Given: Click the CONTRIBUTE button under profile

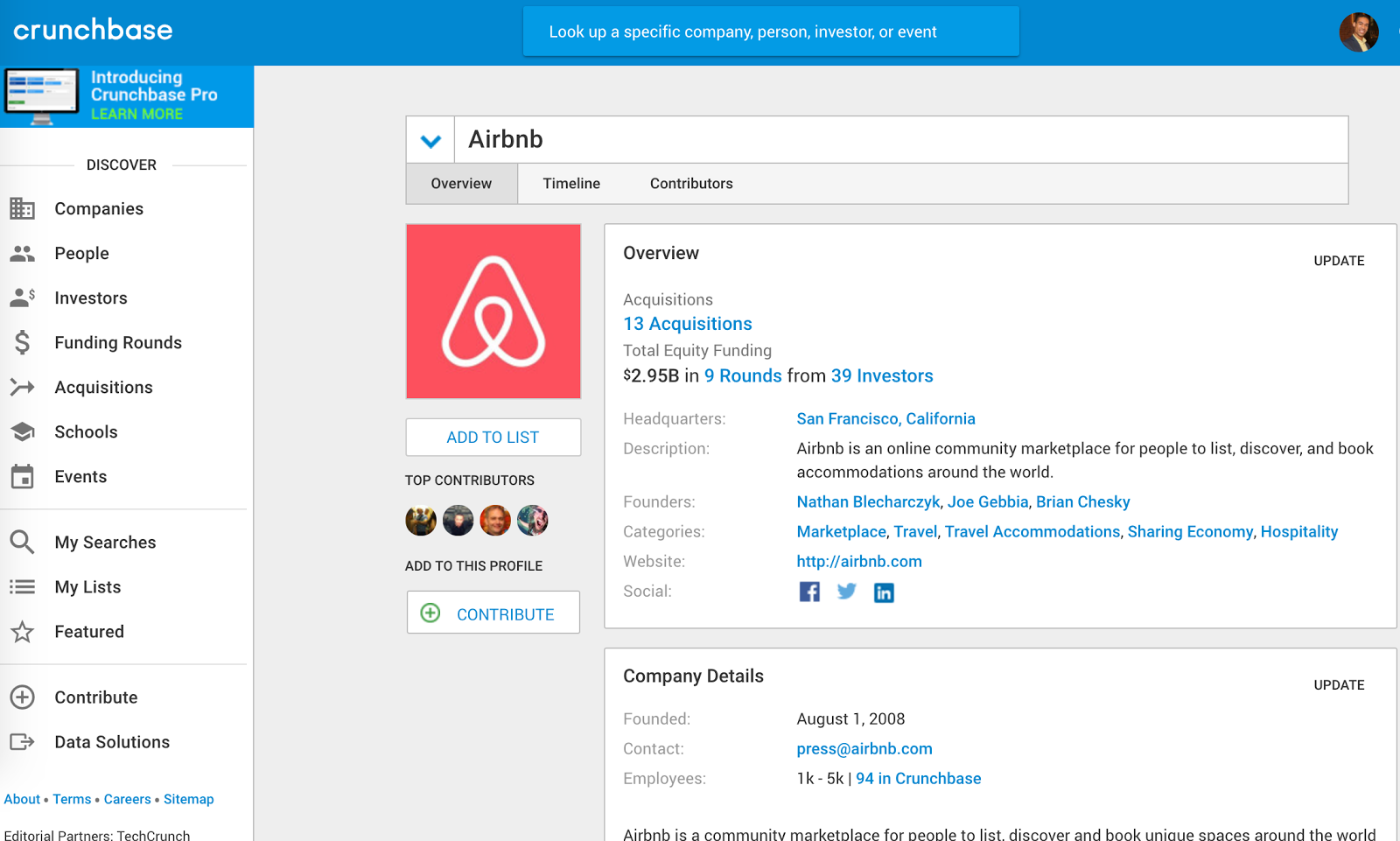Looking at the screenshot, I should click(493, 613).
